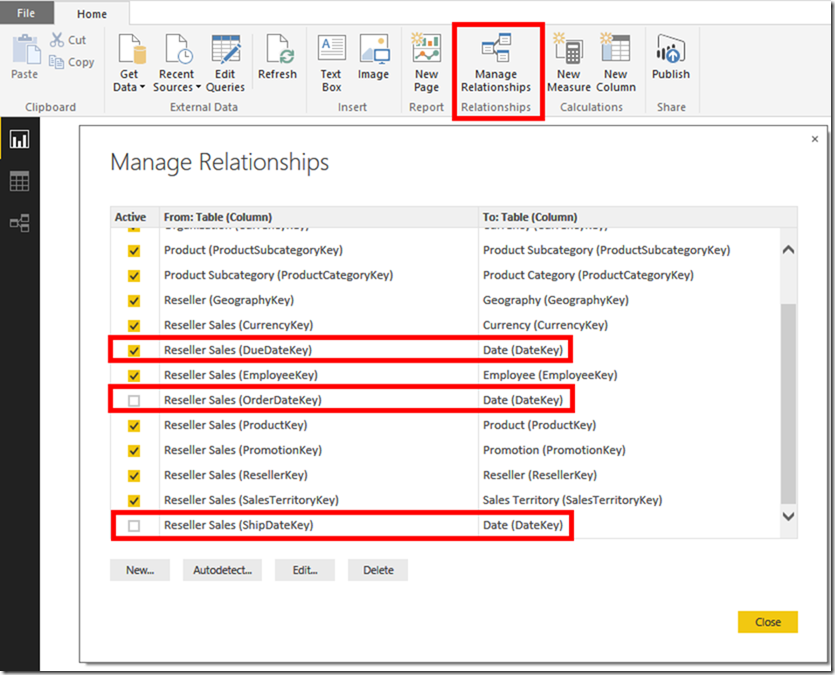The width and height of the screenshot is (835, 675).
Task: Select the Currency (CurrencyKey) cell
Action: (x=545, y=325)
